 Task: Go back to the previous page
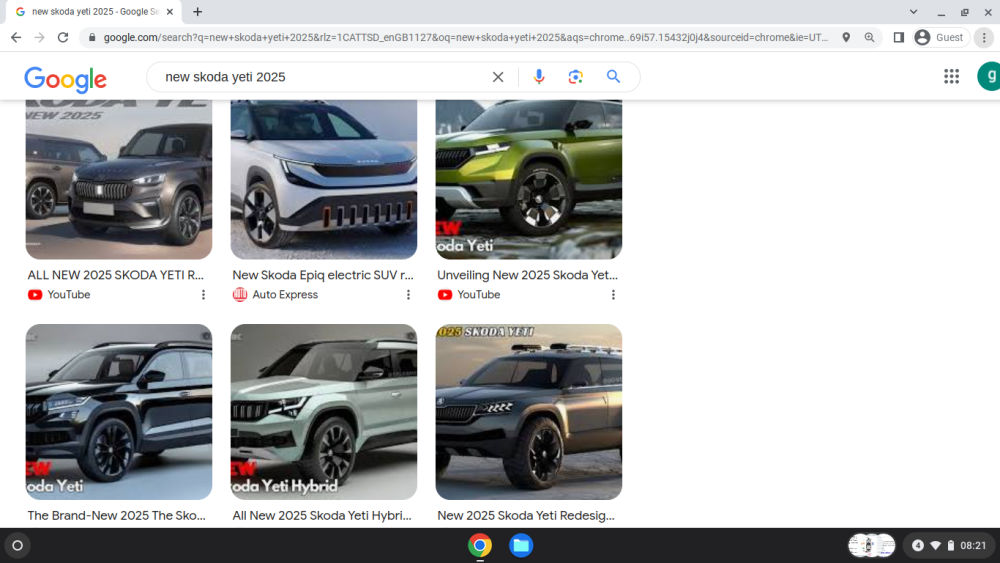click(16, 38)
